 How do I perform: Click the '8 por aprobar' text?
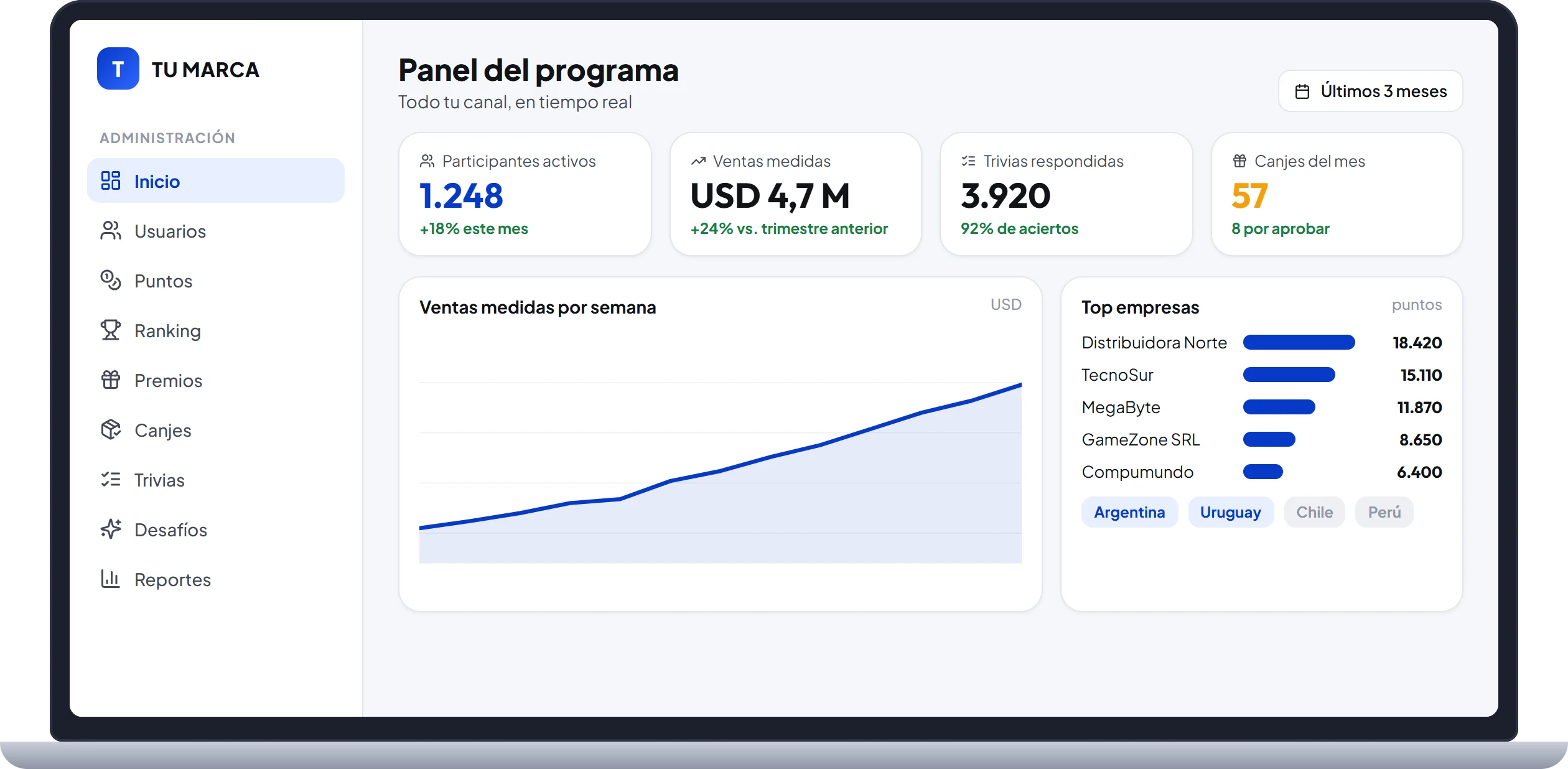pos(1281,228)
